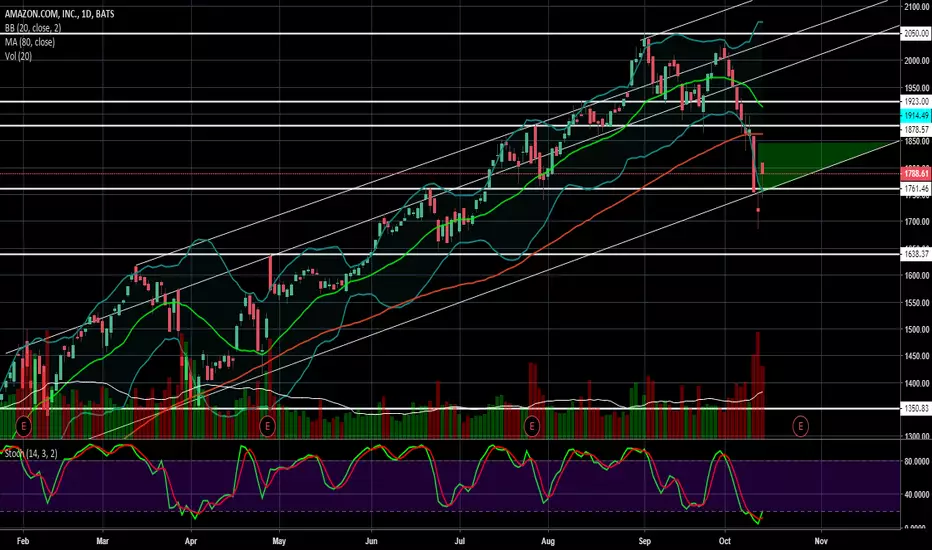932x550 pixels.
Task: Click the Mar label on time axis
Action: (102, 541)
